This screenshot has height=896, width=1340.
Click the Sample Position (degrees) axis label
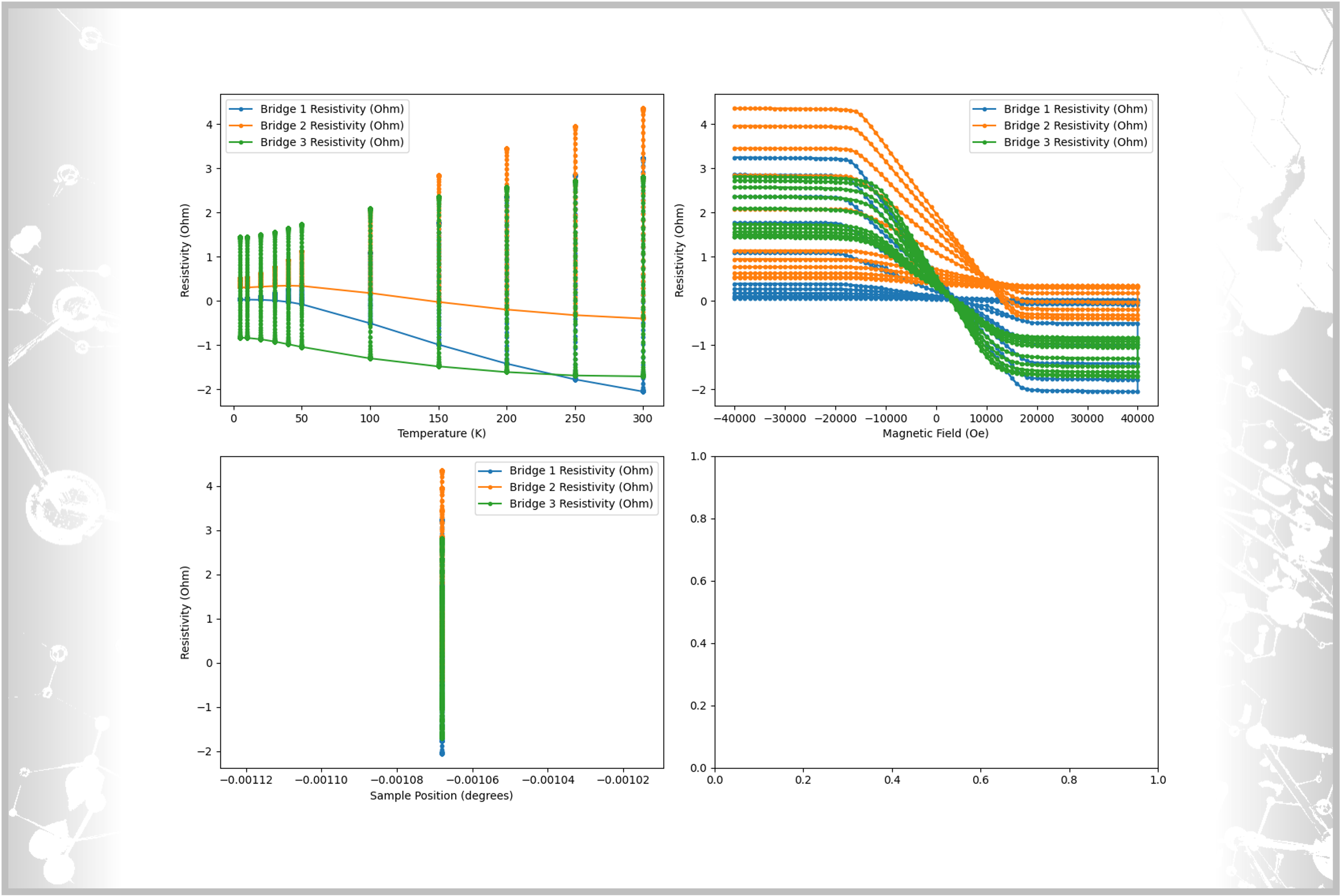click(441, 796)
